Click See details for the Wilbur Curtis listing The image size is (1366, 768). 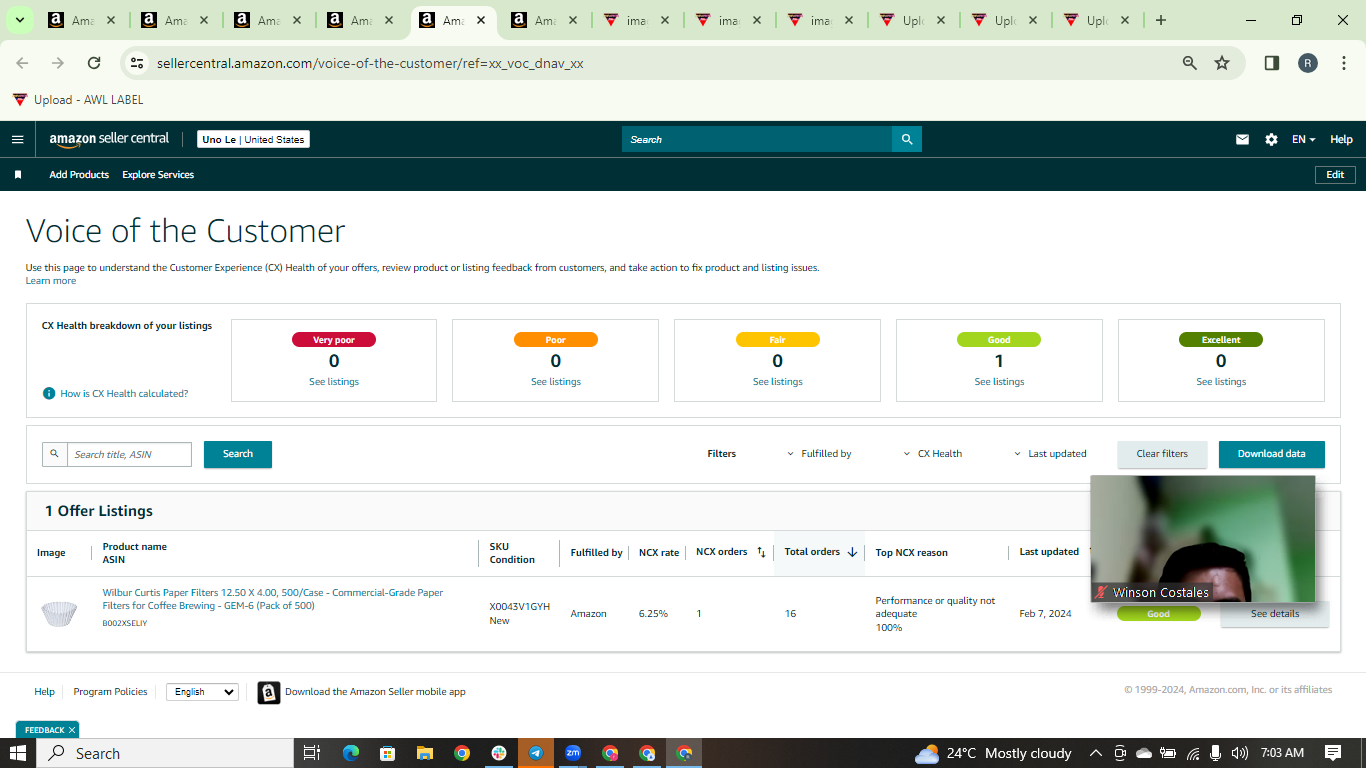point(1275,614)
